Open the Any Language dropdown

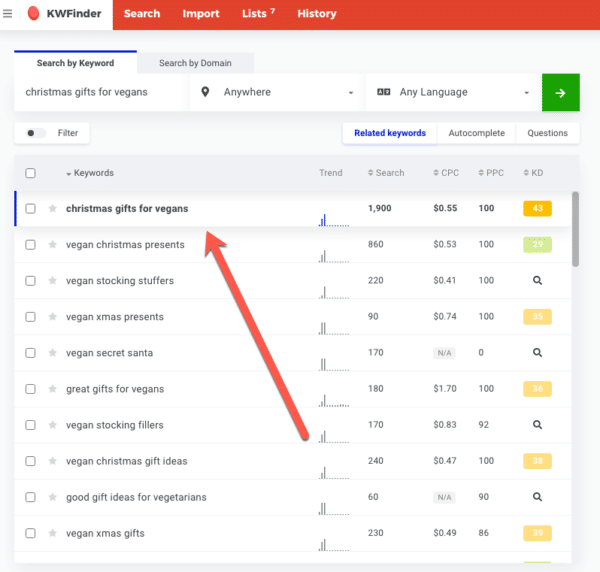[453, 92]
